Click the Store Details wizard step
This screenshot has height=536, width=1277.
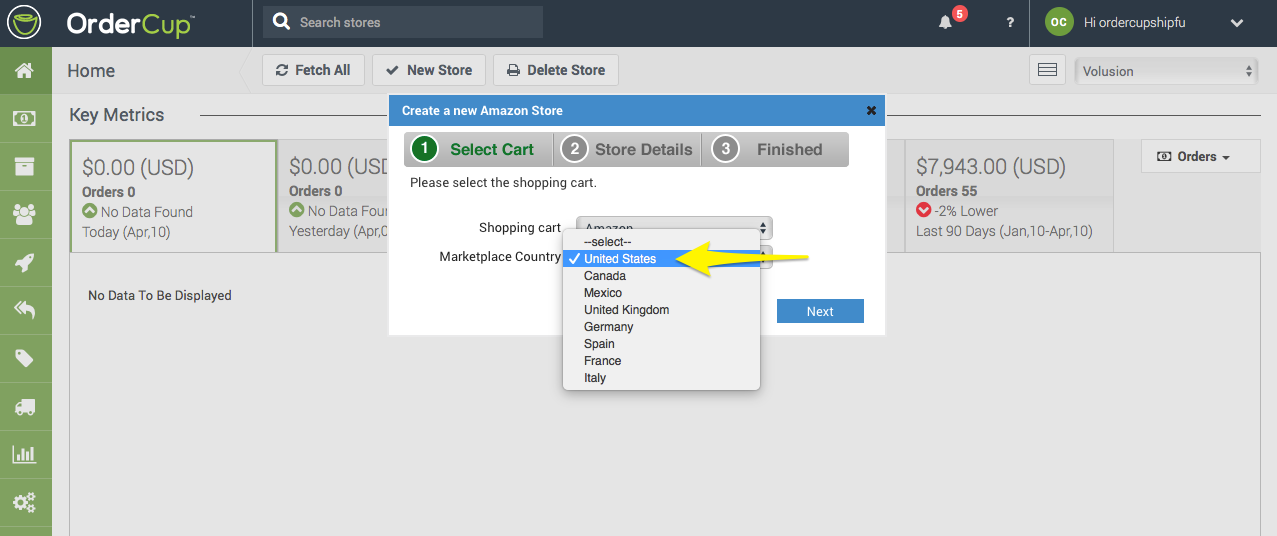coord(628,149)
